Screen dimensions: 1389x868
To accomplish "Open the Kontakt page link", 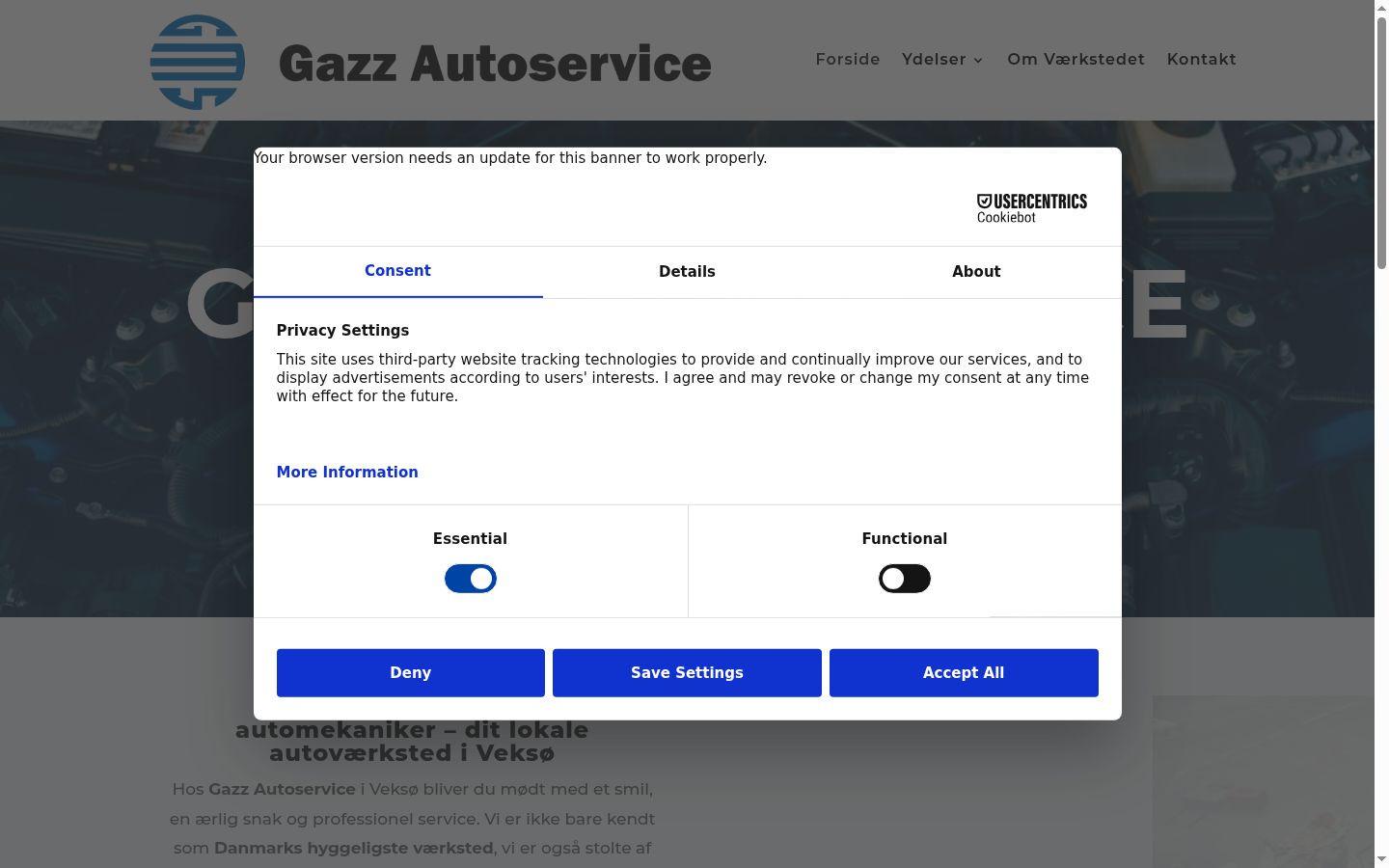I will (1201, 60).
